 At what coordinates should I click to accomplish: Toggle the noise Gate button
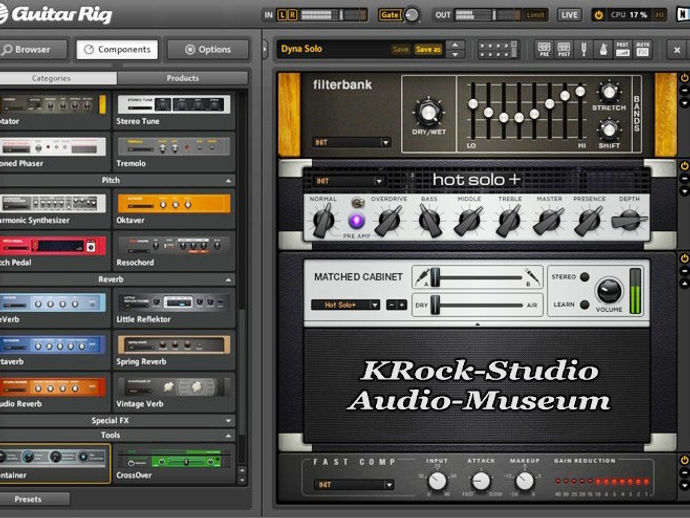tap(389, 15)
